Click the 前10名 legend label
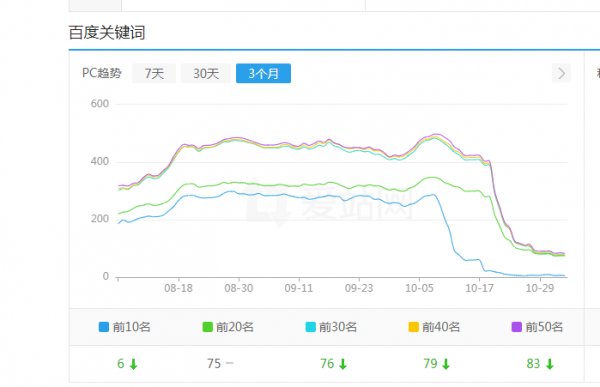The image size is (600, 387). pyautogui.click(x=132, y=327)
